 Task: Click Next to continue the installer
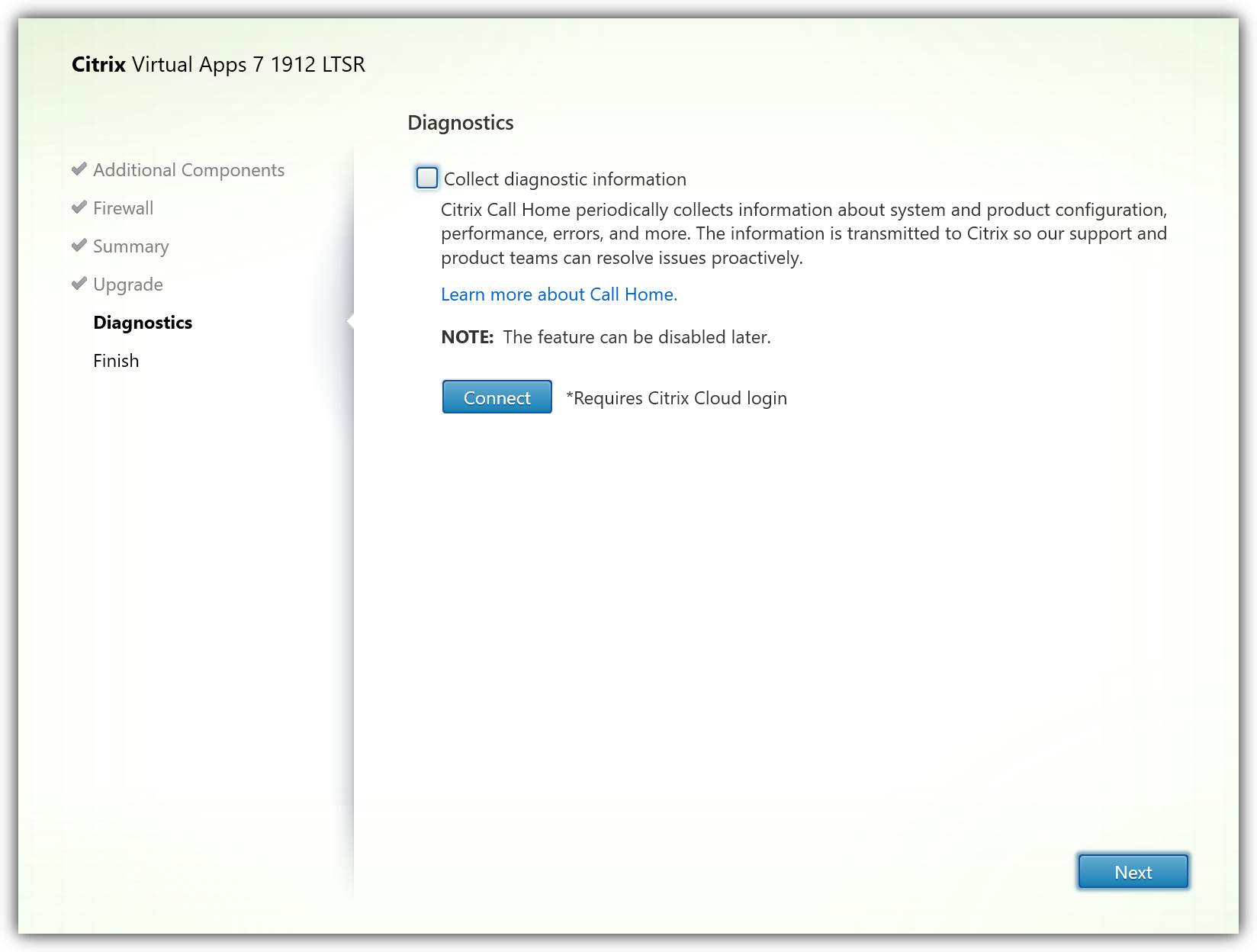[1133, 872]
